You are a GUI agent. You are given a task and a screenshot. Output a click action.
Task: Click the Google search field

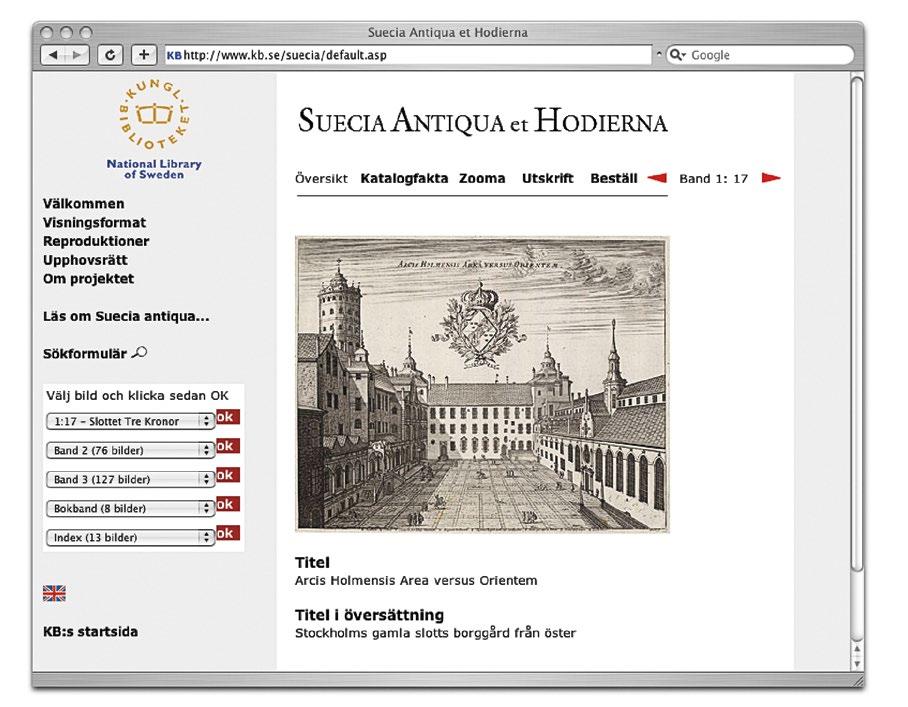tap(760, 55)
